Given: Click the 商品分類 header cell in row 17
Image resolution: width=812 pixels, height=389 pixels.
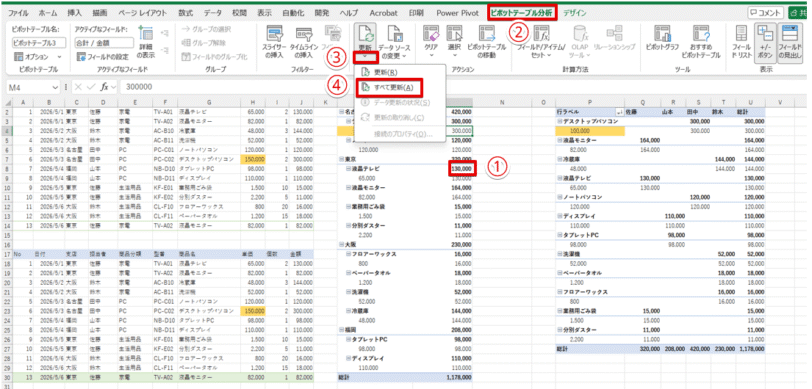Looking at the screenshot, I should click(135, 254).
